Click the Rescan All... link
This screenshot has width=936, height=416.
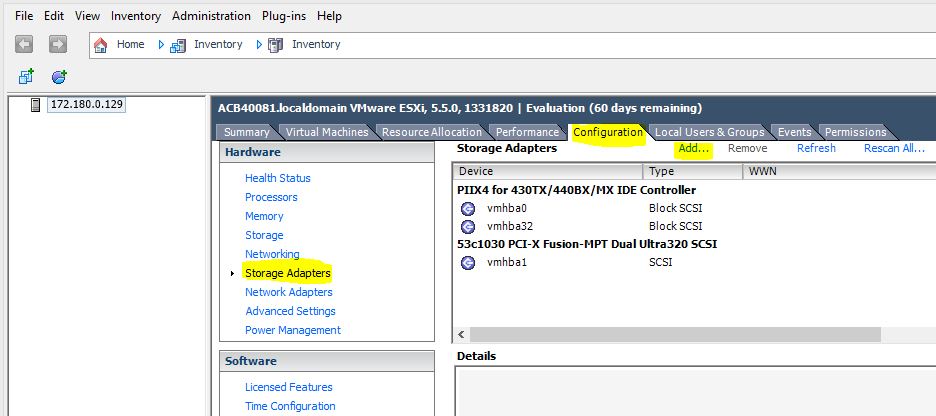(894, 149)
